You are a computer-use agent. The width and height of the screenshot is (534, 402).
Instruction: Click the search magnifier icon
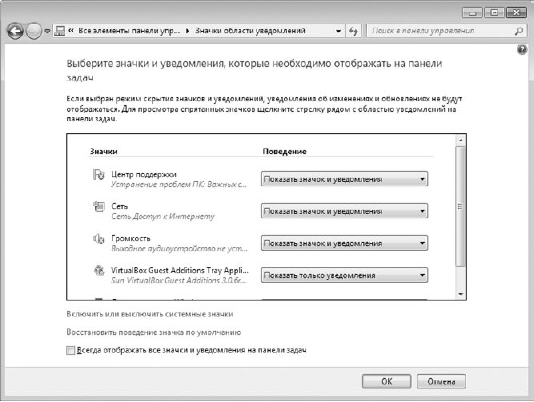(519, 31)
